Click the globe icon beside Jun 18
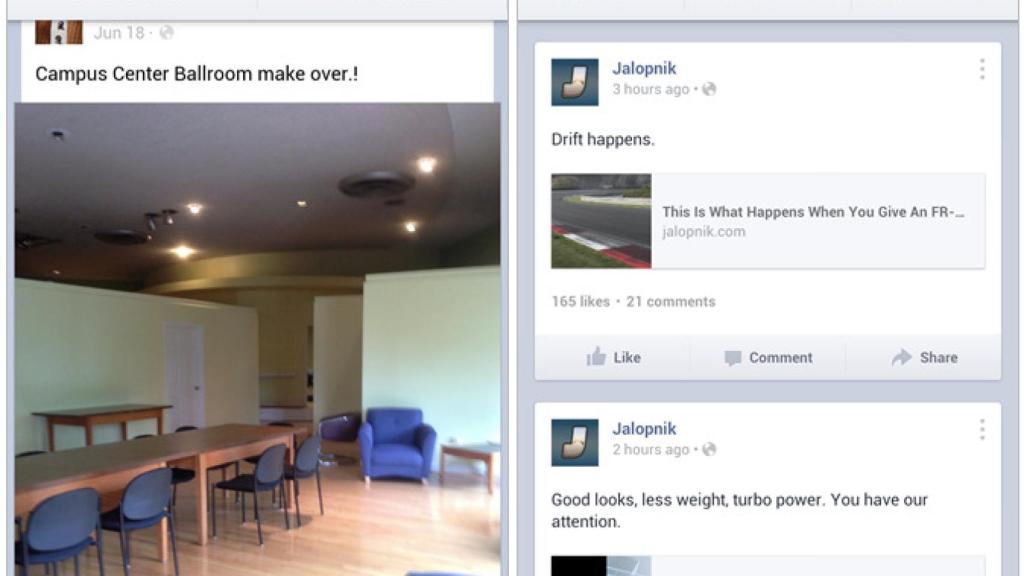This screenshot has height=576, width=1024. [x=167, y=32]
